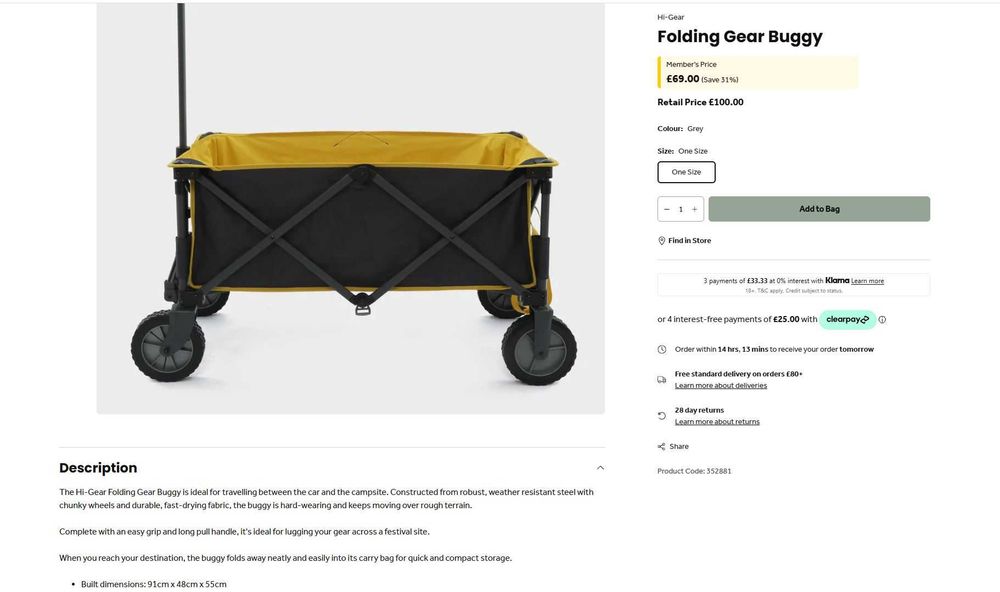1000x592 pixels.
Task: Decrease quantity with the minus button
Action: (x=667, y=209)
